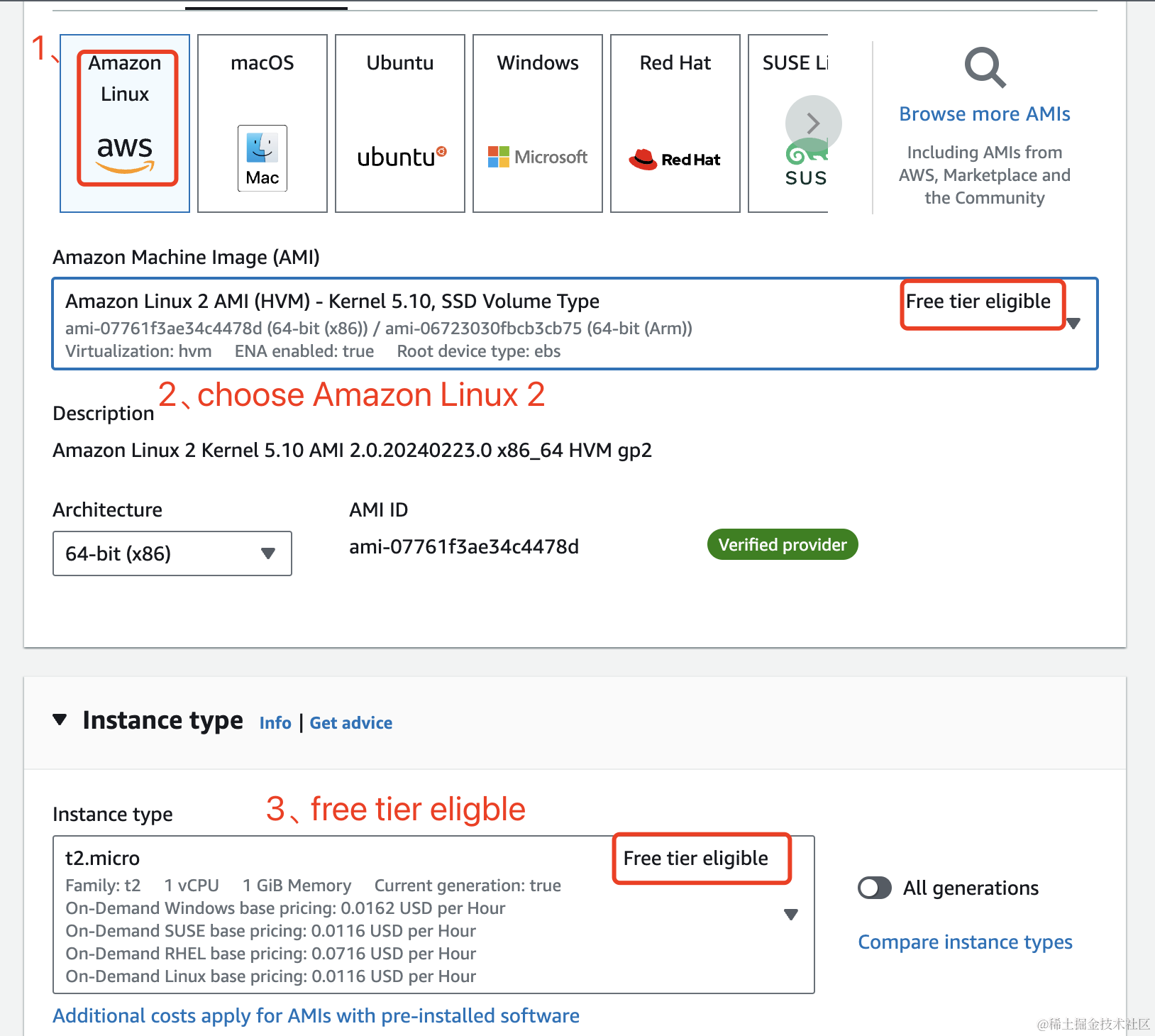Select the Amazon Linux AMI tile
Viewport: 1155px width, 1036px height.
tap(125, 123)
